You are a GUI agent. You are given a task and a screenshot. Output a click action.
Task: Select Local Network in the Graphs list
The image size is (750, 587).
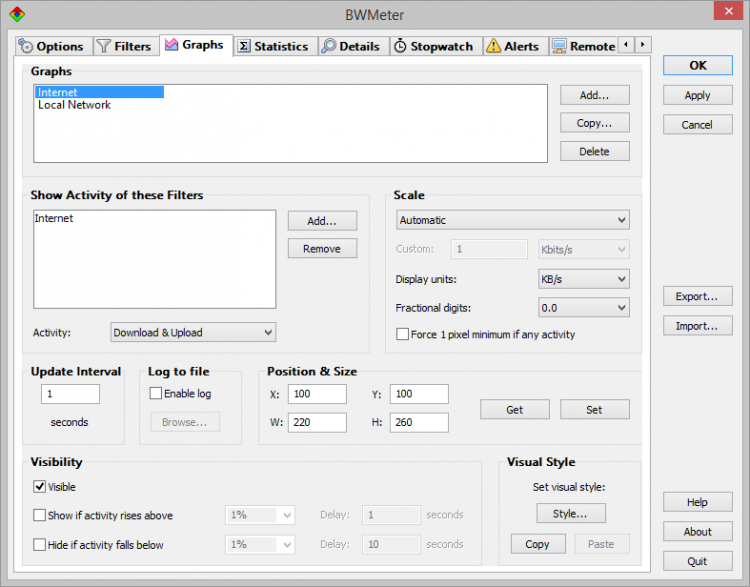[74, 105]
